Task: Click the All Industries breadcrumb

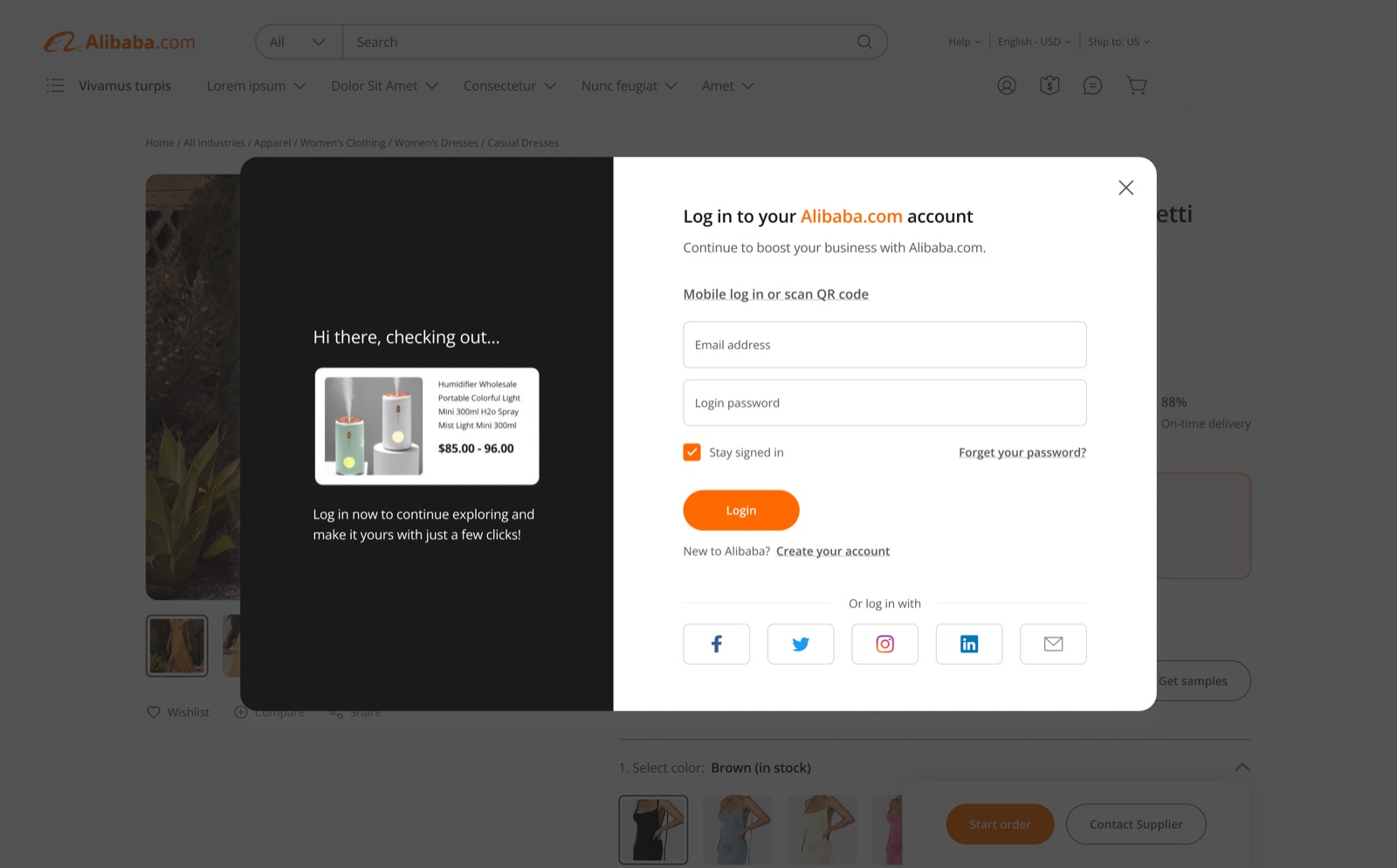Action: coord(214,143)
